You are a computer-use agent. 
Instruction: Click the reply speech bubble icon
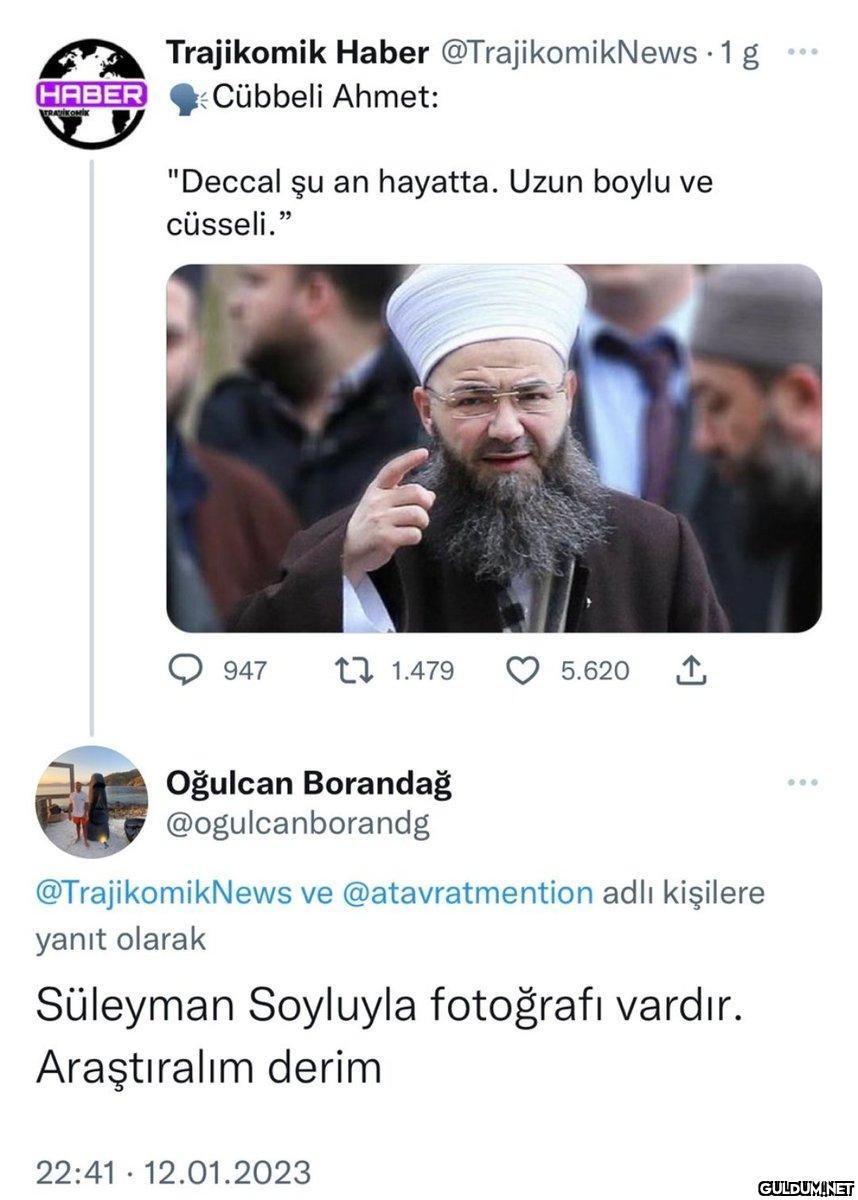point(185,671)
